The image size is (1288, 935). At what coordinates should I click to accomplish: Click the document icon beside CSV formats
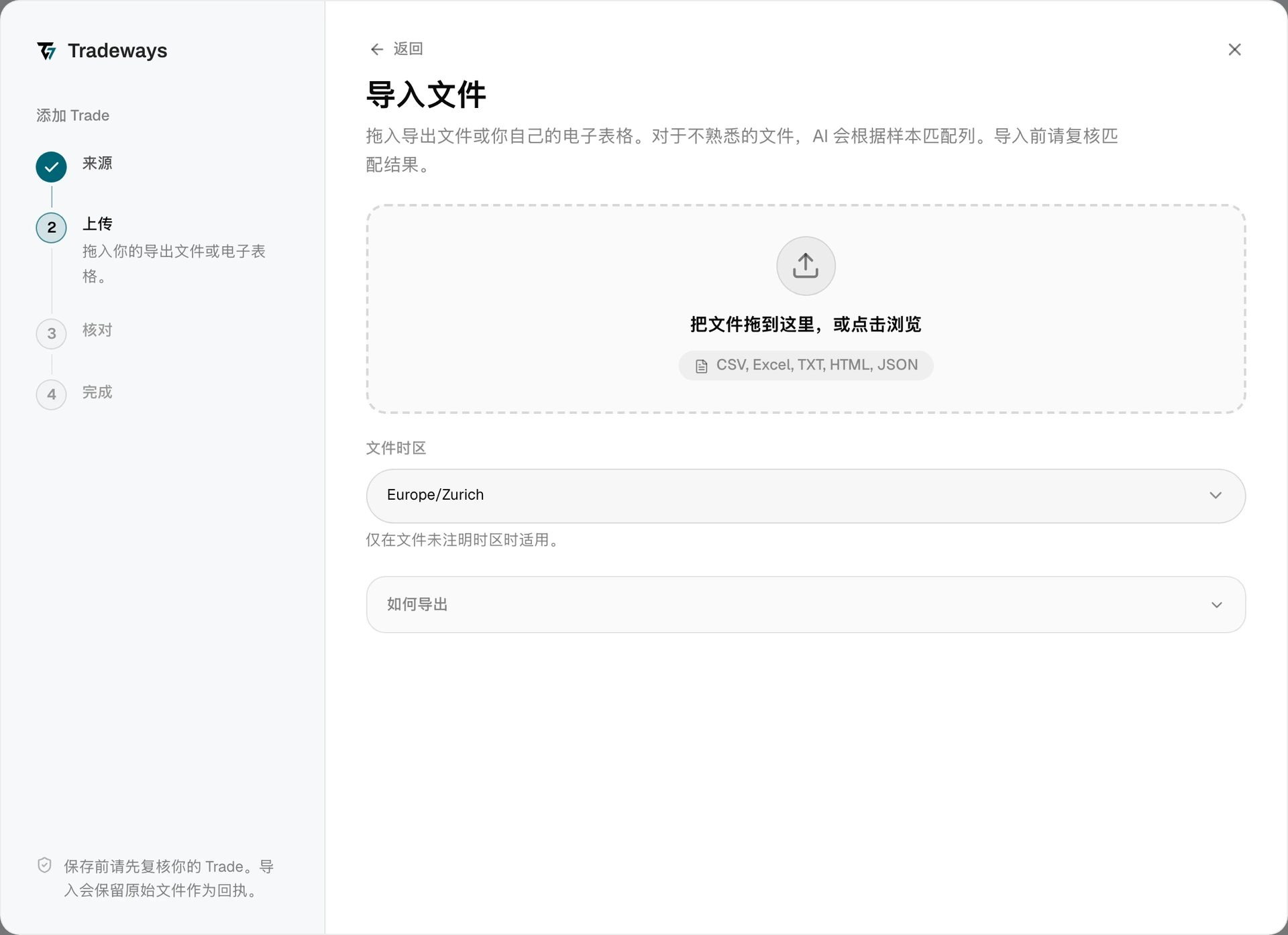coord(702,366)
